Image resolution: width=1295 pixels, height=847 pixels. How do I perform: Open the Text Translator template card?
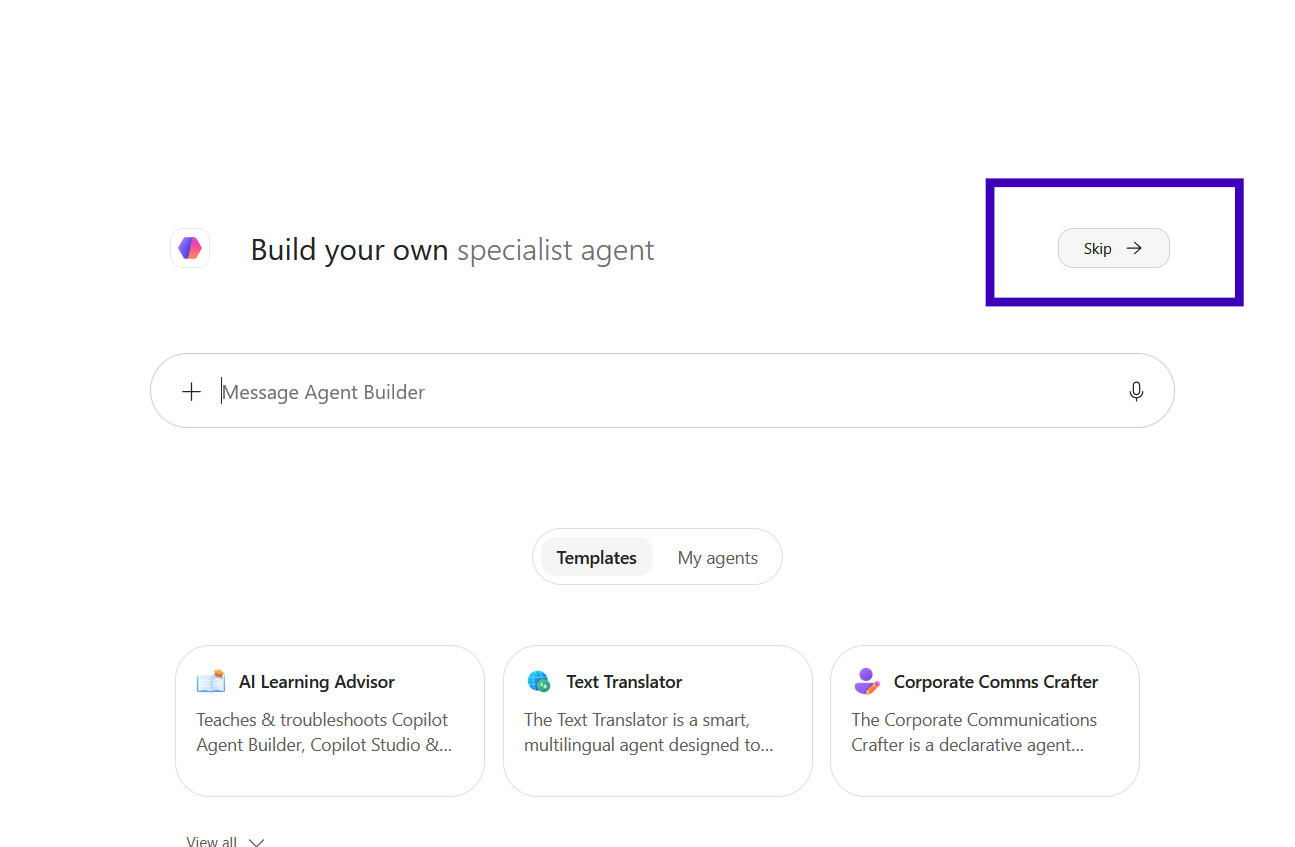pyautogui.click(x=658, y=721)
